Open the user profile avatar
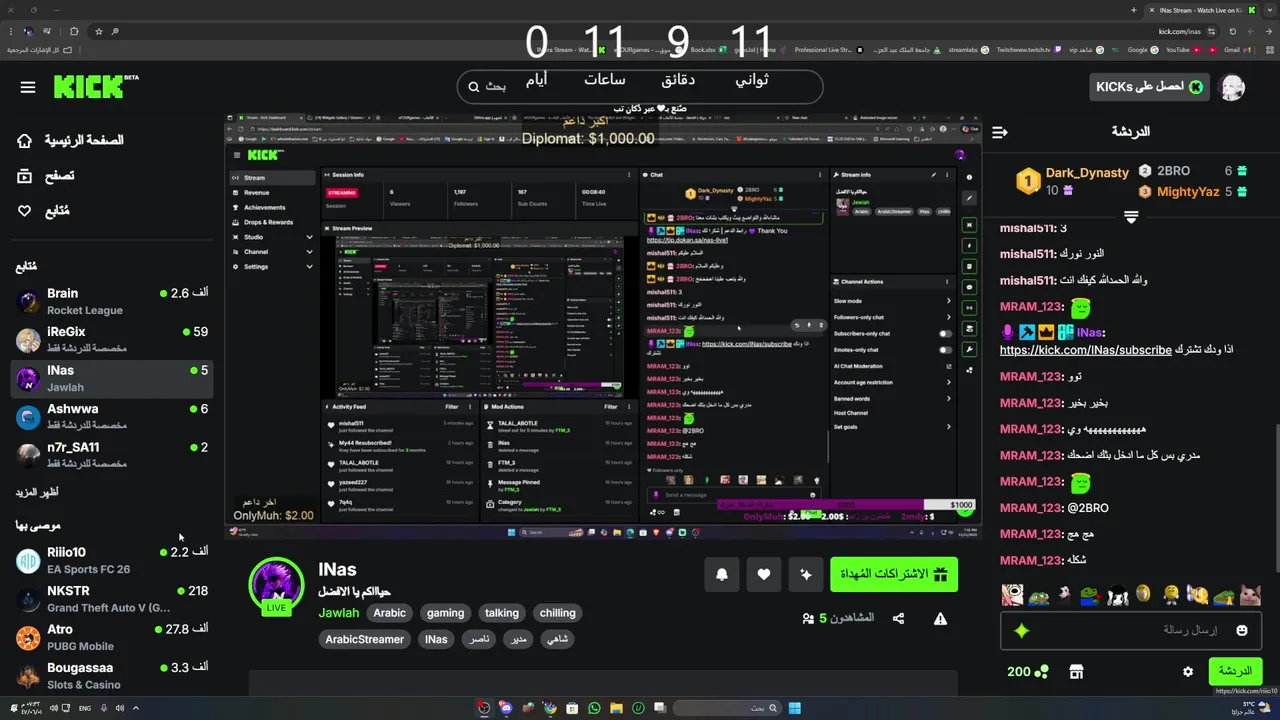 [1232, 87]
